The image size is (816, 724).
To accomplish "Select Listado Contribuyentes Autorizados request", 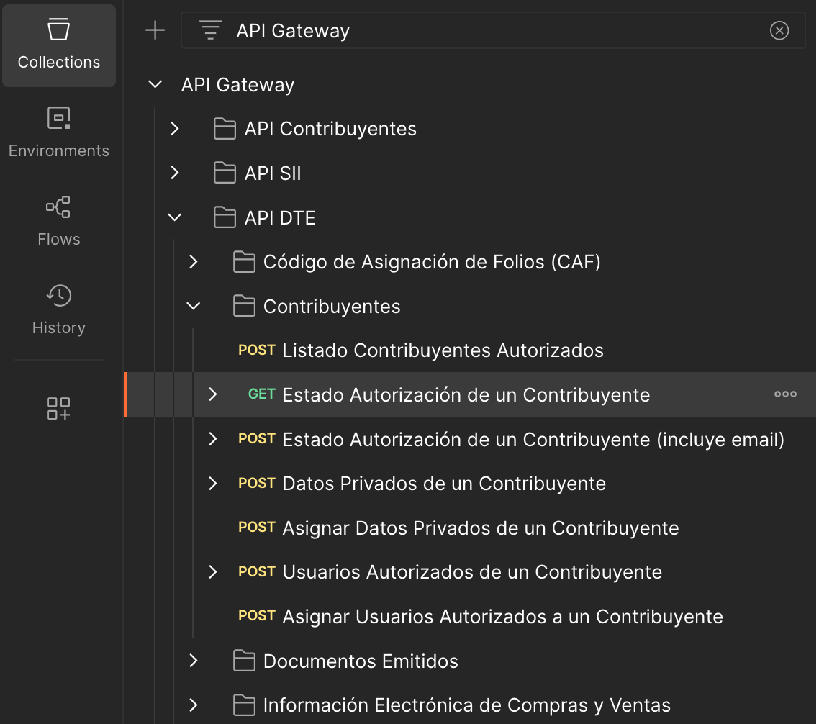I will click(442, 350).
